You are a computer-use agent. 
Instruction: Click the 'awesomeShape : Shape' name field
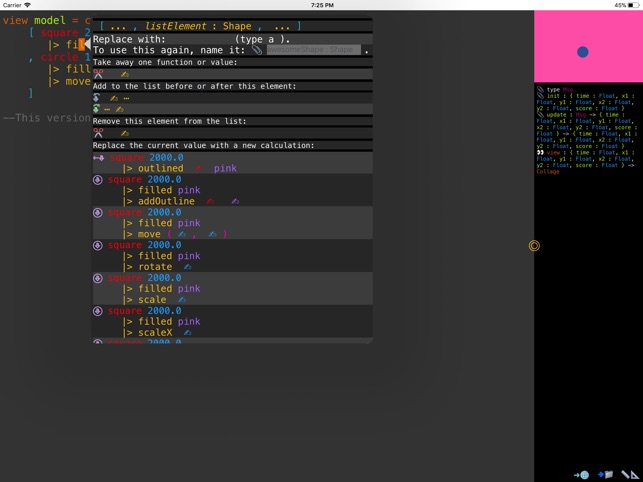pyautogui.click(x=314, y=50)
